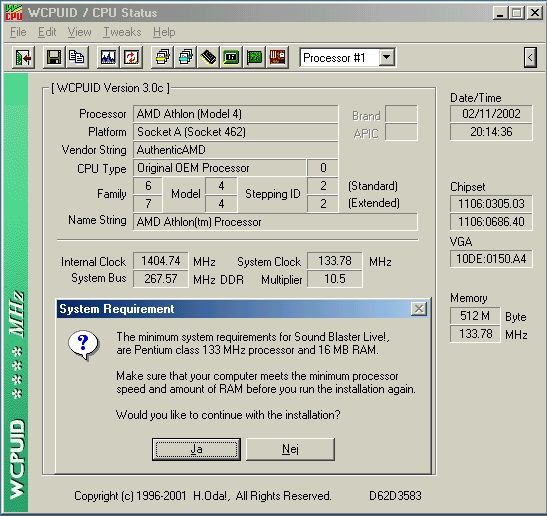Click the WCPUID app icon in title bar

tap(14, 13)
